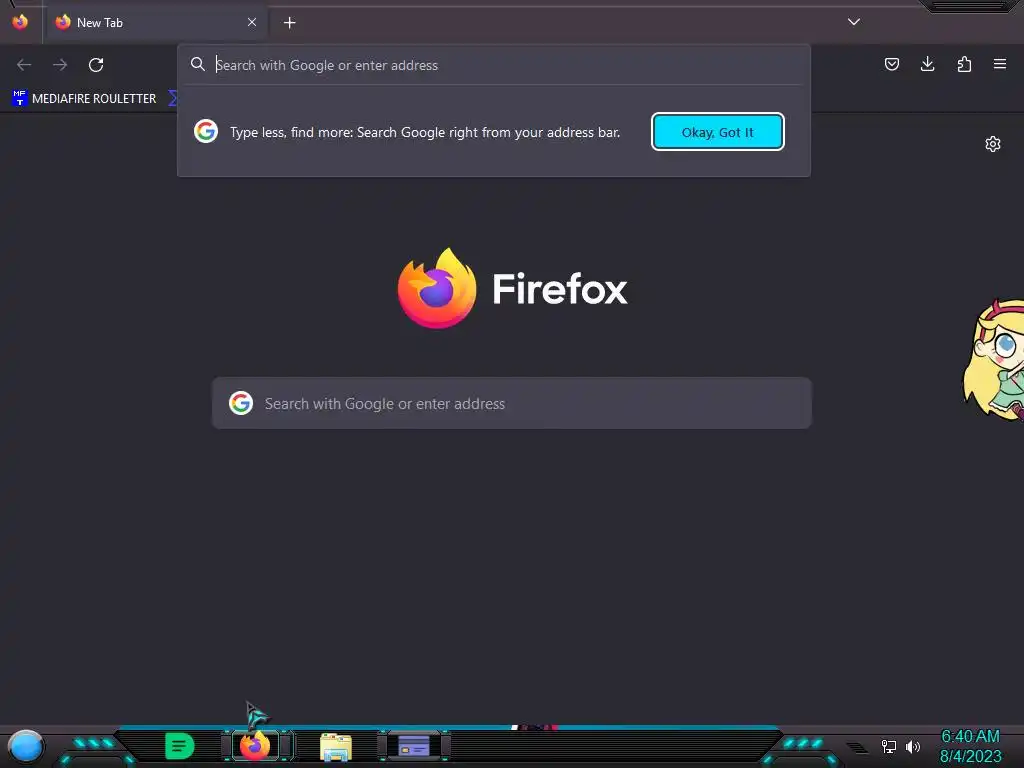Open new tab personalize gear icon
This screenshot has width=1024, height=768.
(993, 144)
